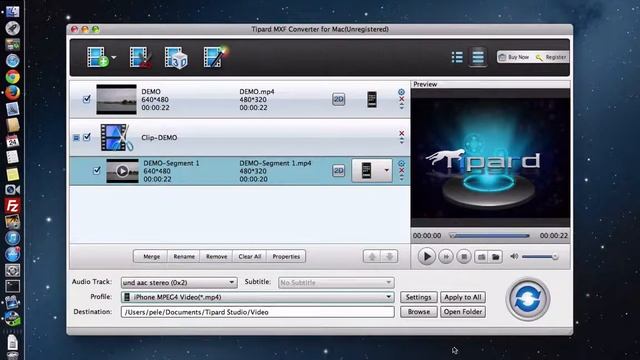This screenshot has height=360, width=640.
Task: Uncheck the DEMO-Segment 1 checkbox
Action: [96, 171]
